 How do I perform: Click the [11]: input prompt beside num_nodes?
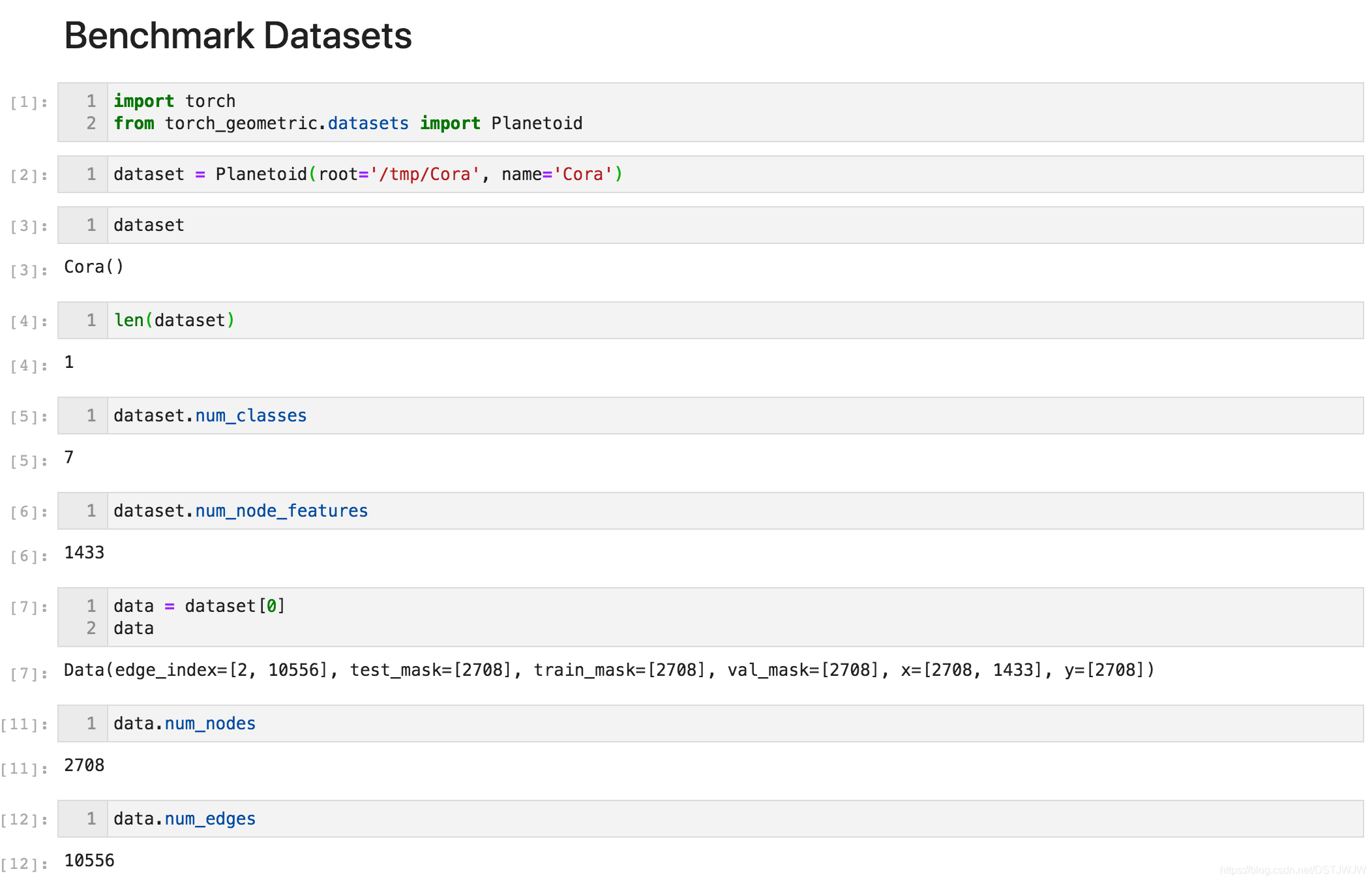click(24, 725)
